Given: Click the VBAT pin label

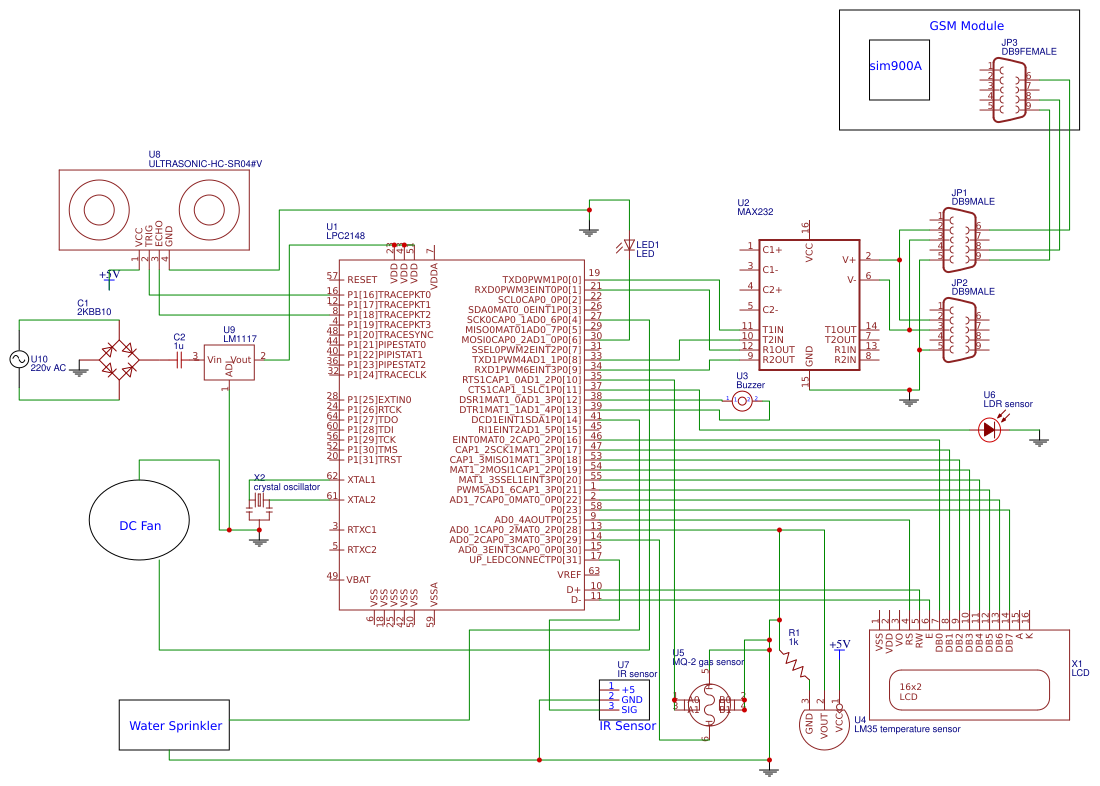Looking at the screenshot, I should [x=358, y=580].
